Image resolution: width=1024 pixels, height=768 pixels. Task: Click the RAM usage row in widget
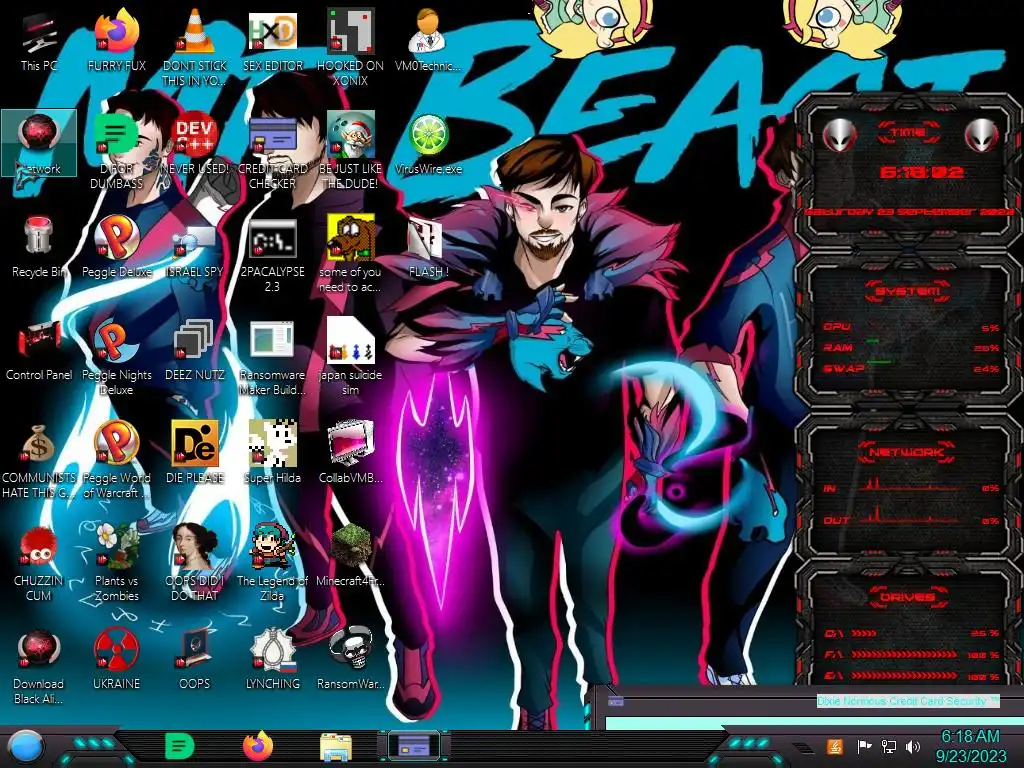pos(912,347)
